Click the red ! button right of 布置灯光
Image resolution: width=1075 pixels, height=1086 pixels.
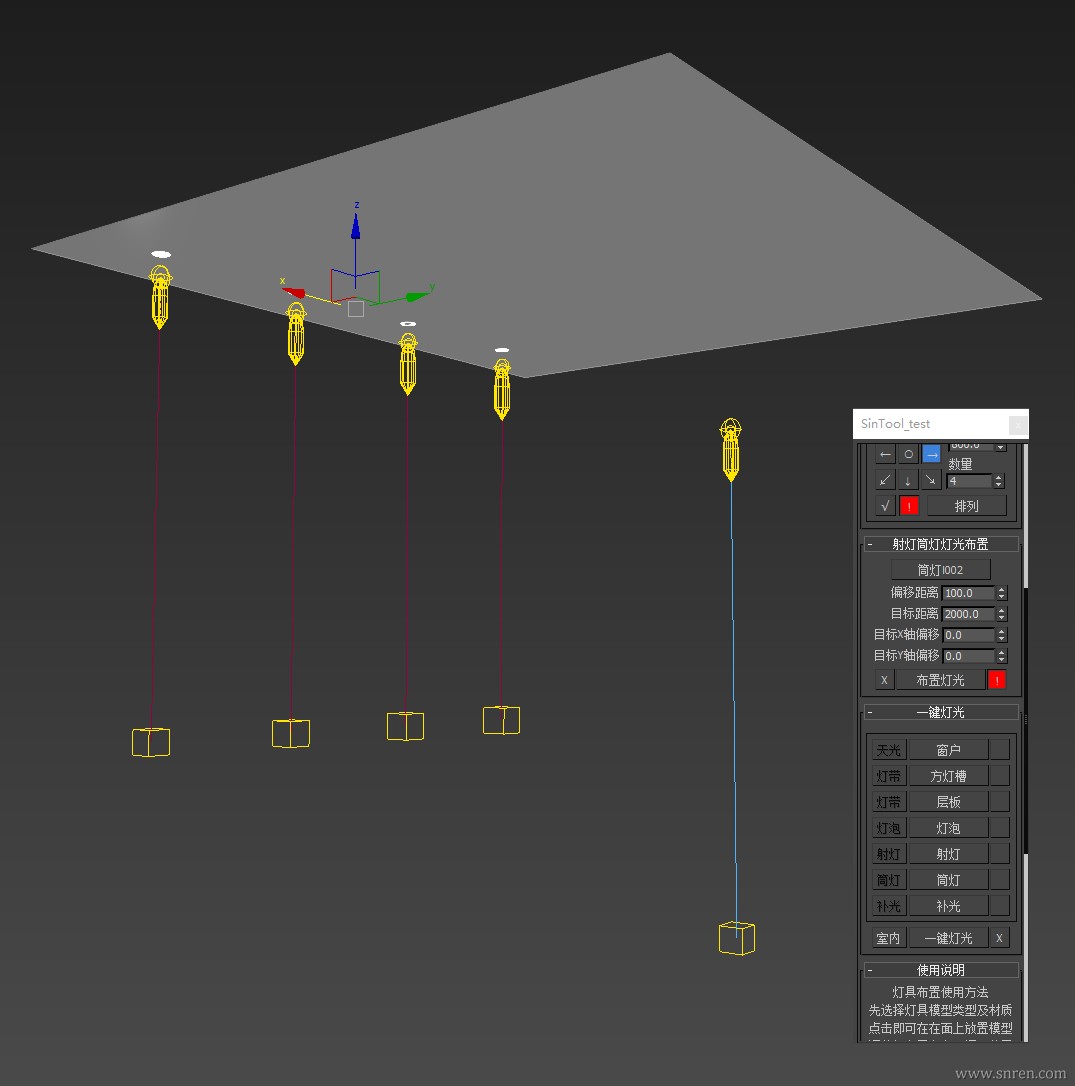997,680
